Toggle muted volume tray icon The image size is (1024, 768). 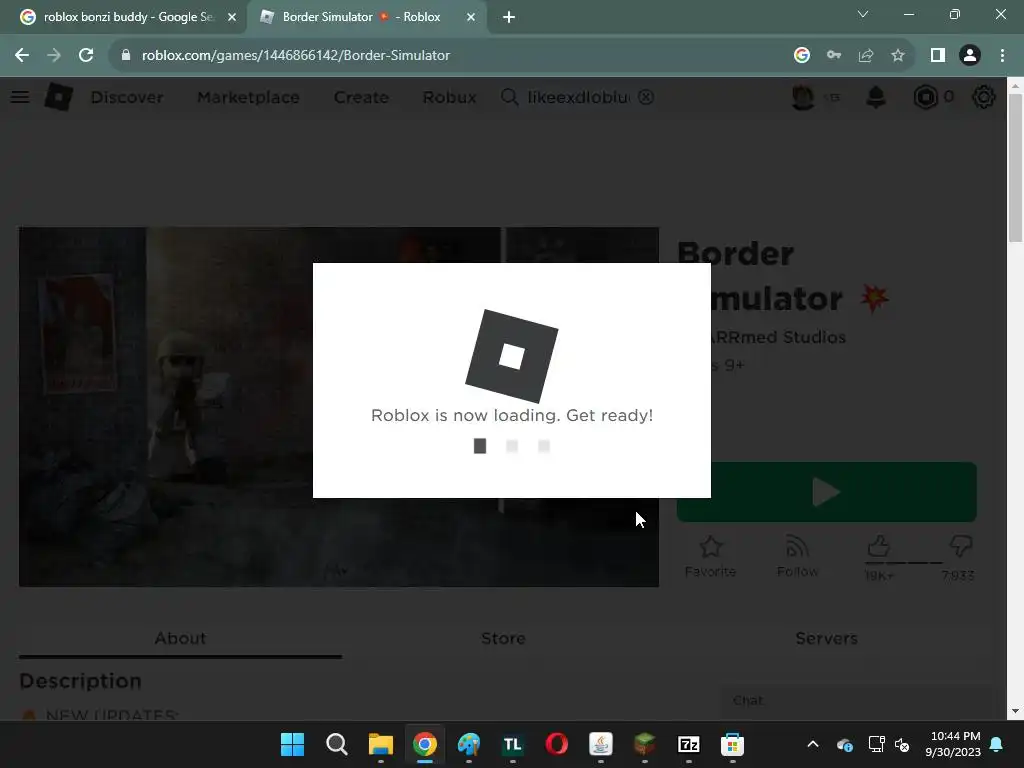902,744
